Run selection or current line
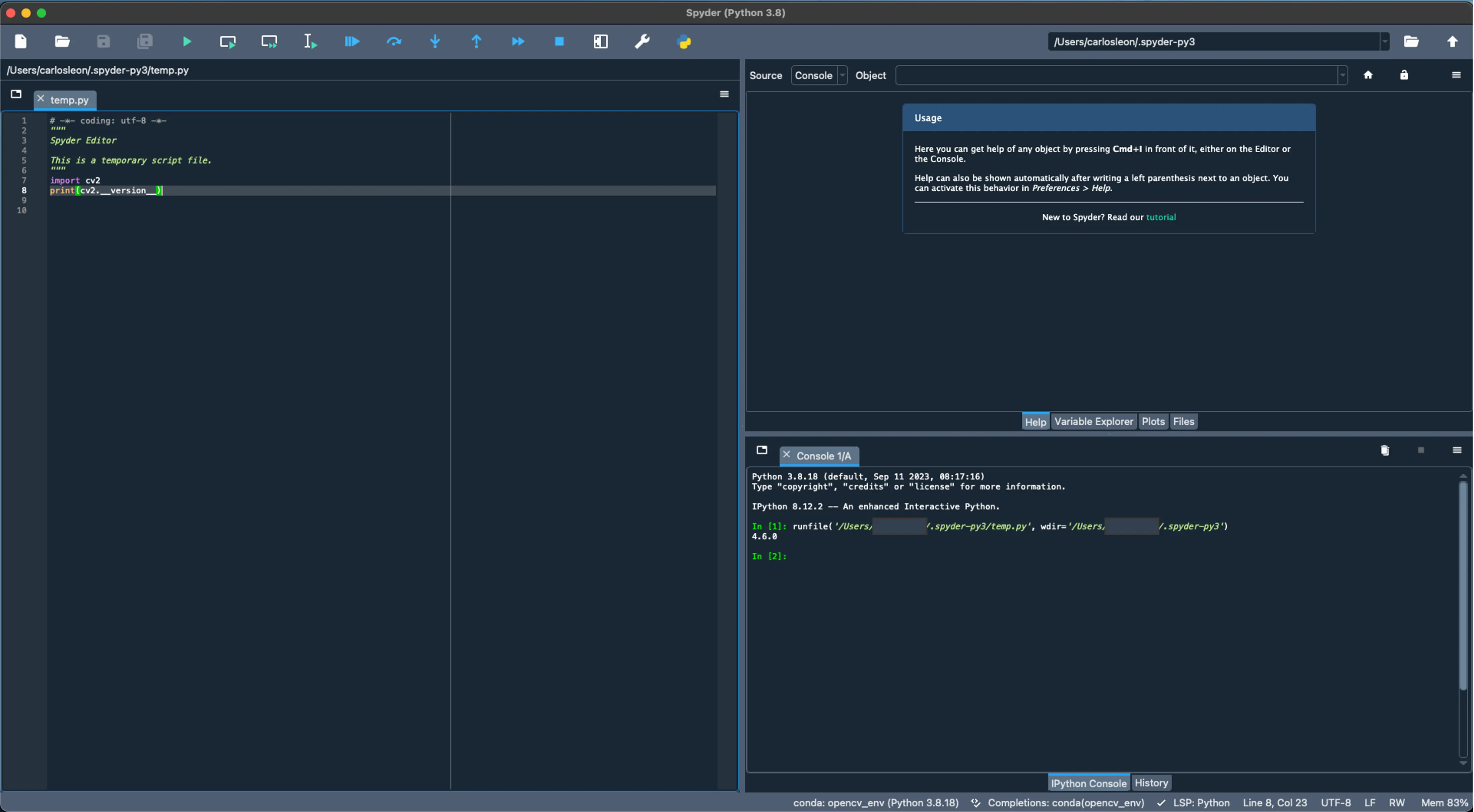Screen dimensions: 1474x812 311,41
